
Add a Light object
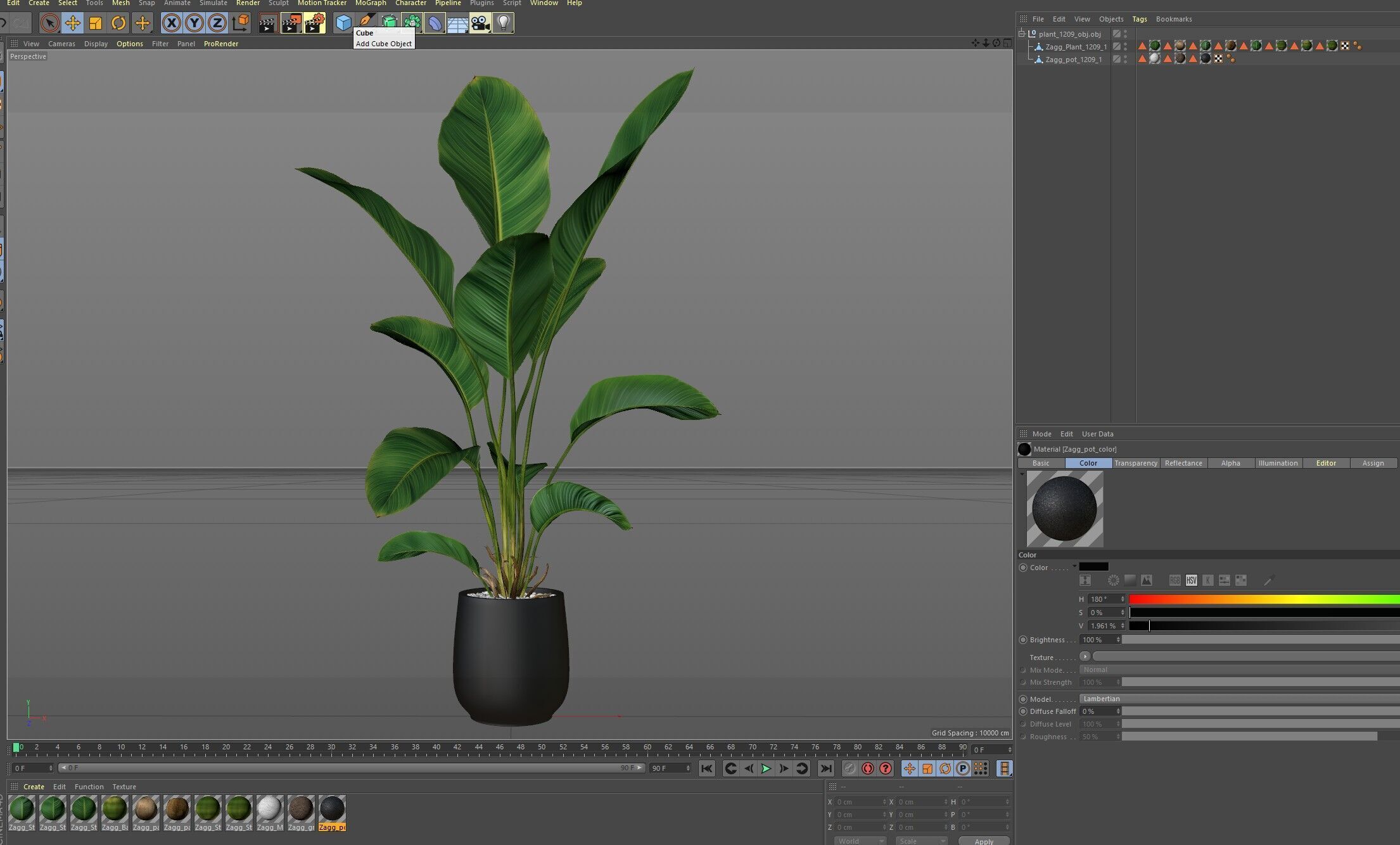[503, 23]
